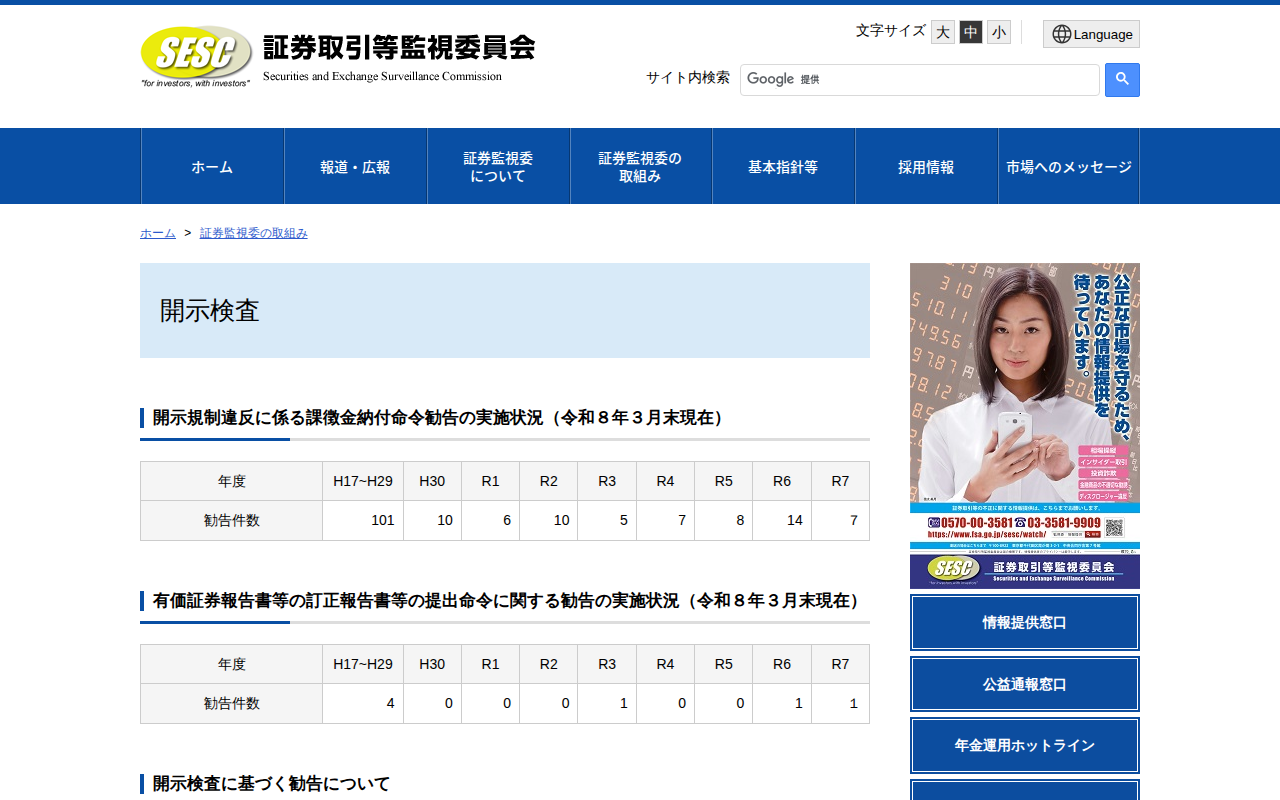This screenshot has width=1280, height=800.
Task: Set text size to 大 (large)
Action: coord(943,32)
